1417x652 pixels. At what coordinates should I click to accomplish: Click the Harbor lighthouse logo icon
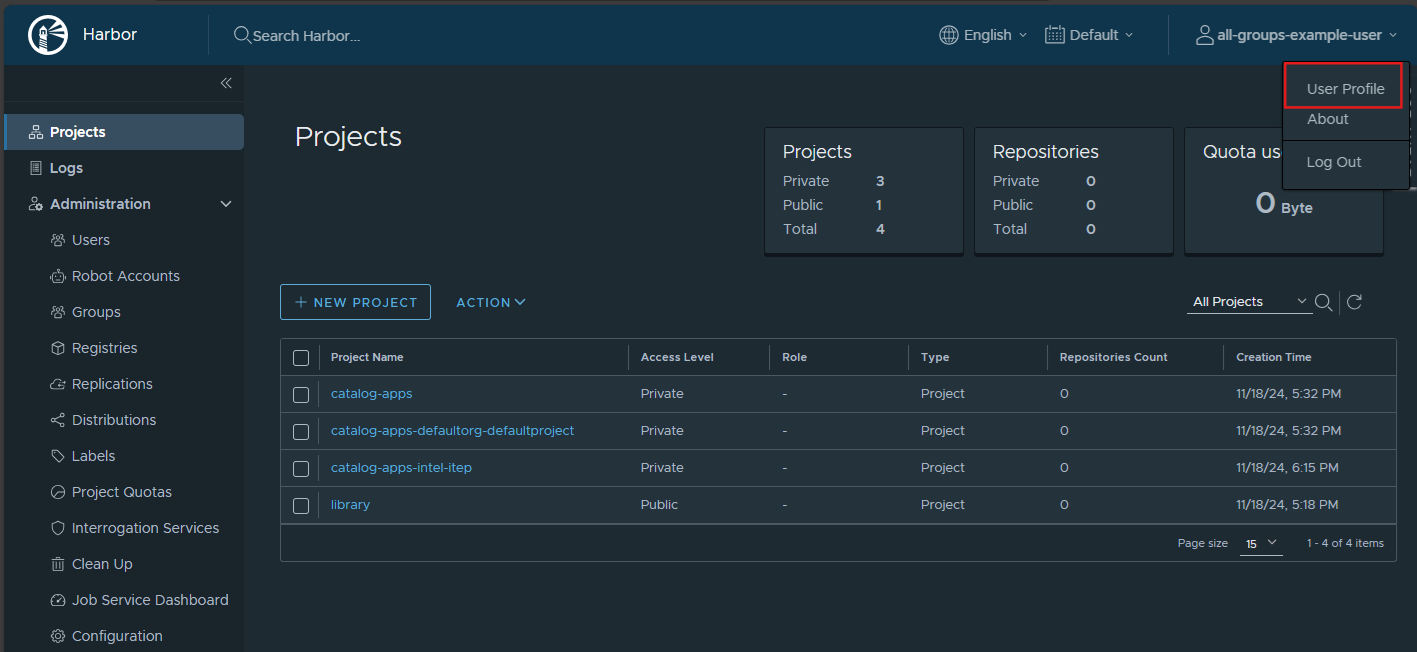click(x=48, y=35)
